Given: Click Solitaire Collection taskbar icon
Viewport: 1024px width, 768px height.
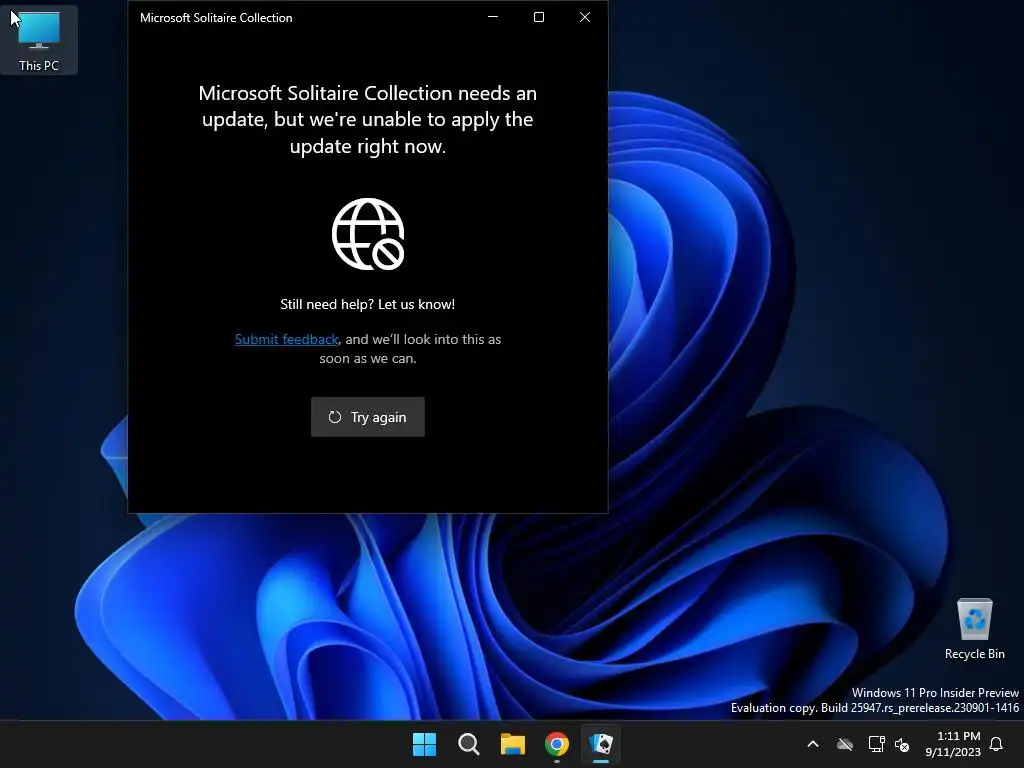Looking at the screenshot, I should point(601,744).
